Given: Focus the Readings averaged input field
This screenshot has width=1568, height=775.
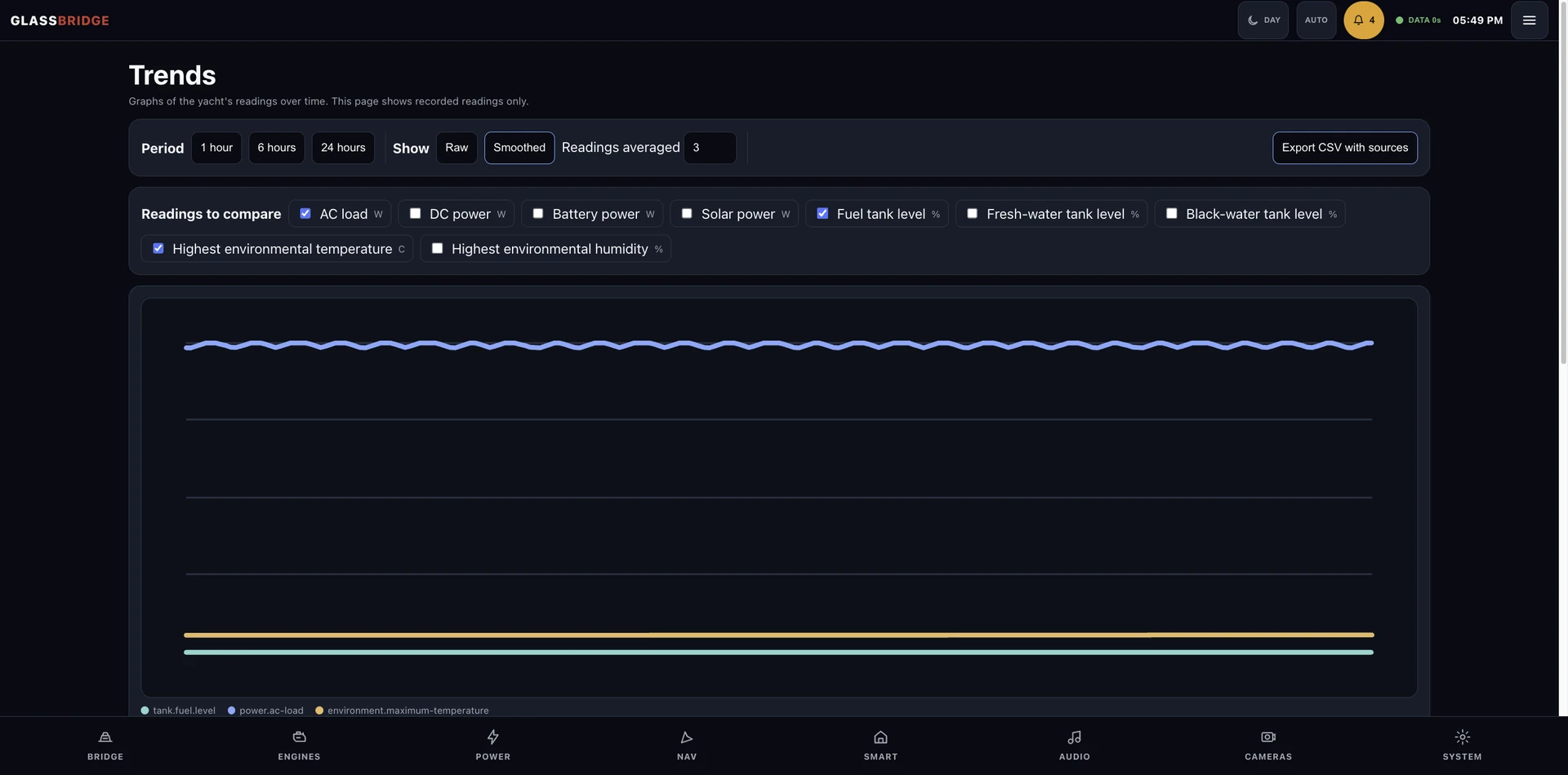Looking at the screenshot, I should pos(710,148).
